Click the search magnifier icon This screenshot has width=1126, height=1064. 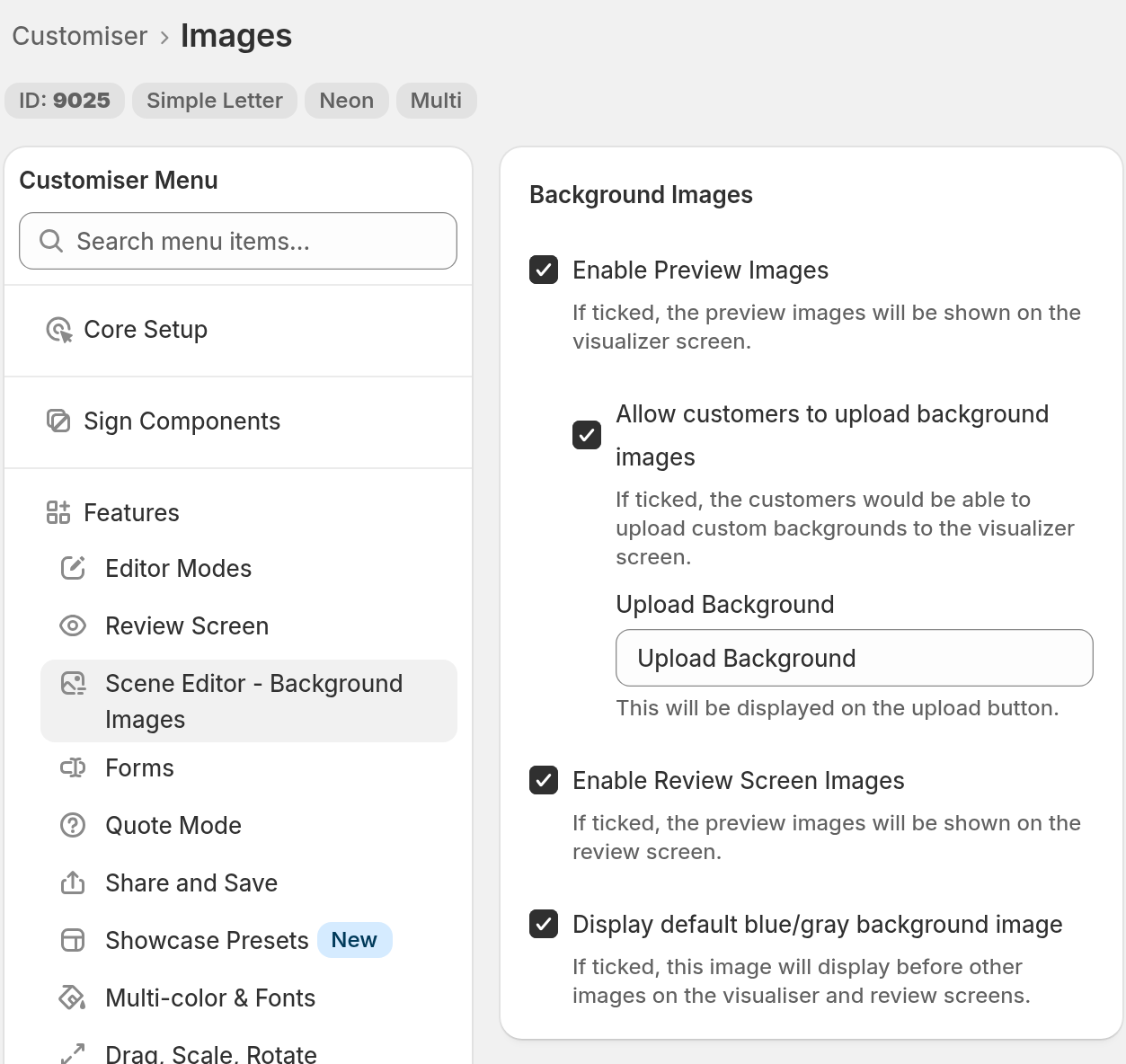click(51, 241)
